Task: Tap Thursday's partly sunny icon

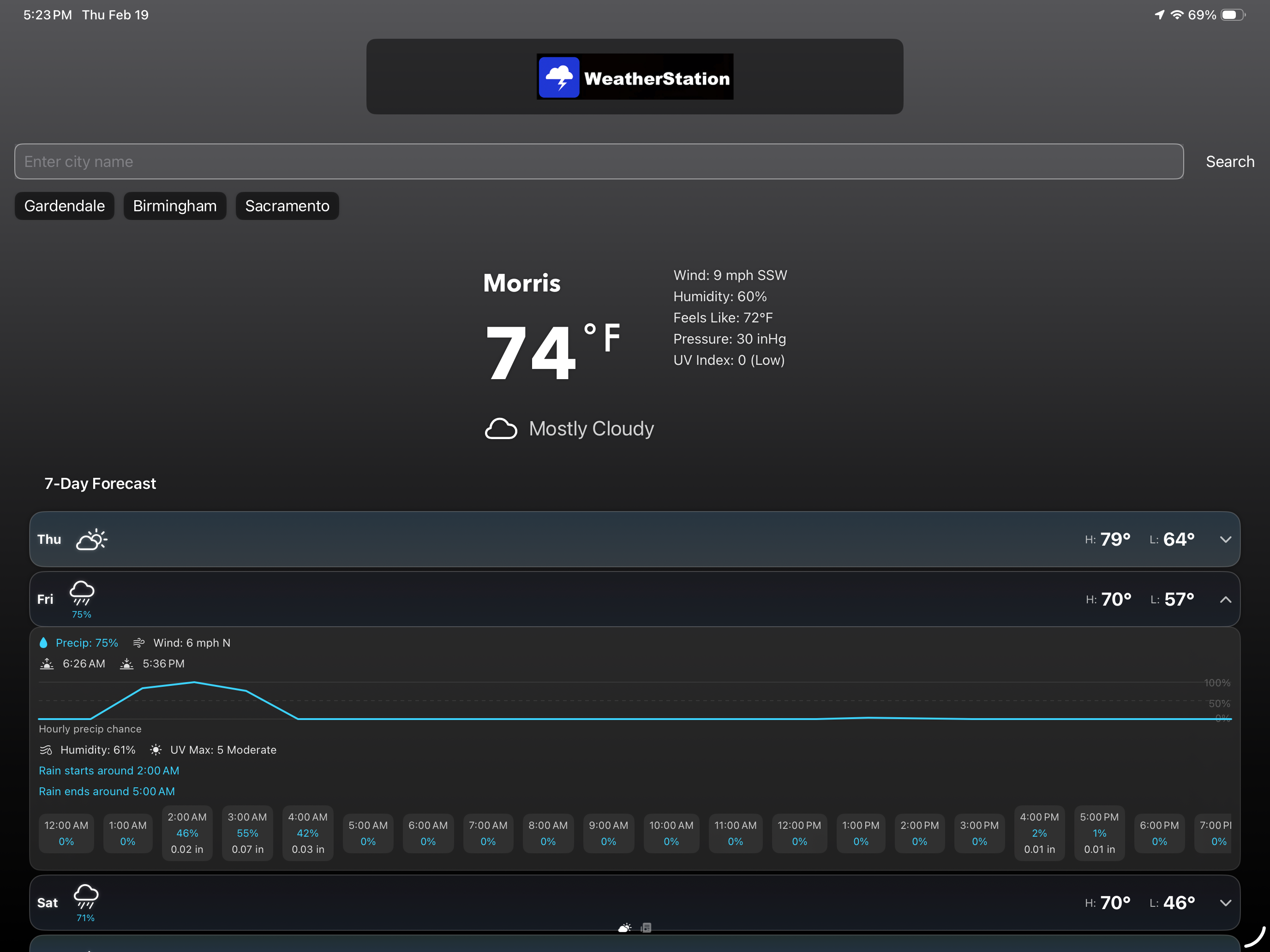Action: [x=92, y=539]
